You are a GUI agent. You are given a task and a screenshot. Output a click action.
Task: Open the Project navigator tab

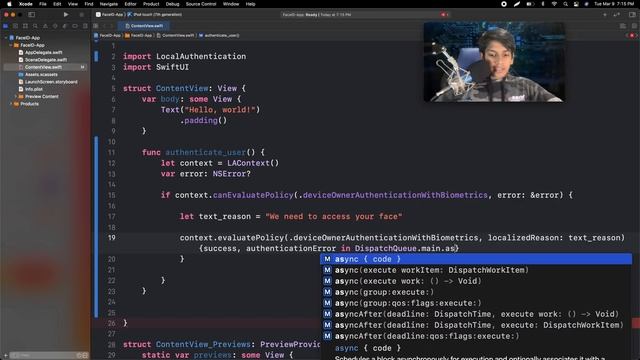click(6, 26)
